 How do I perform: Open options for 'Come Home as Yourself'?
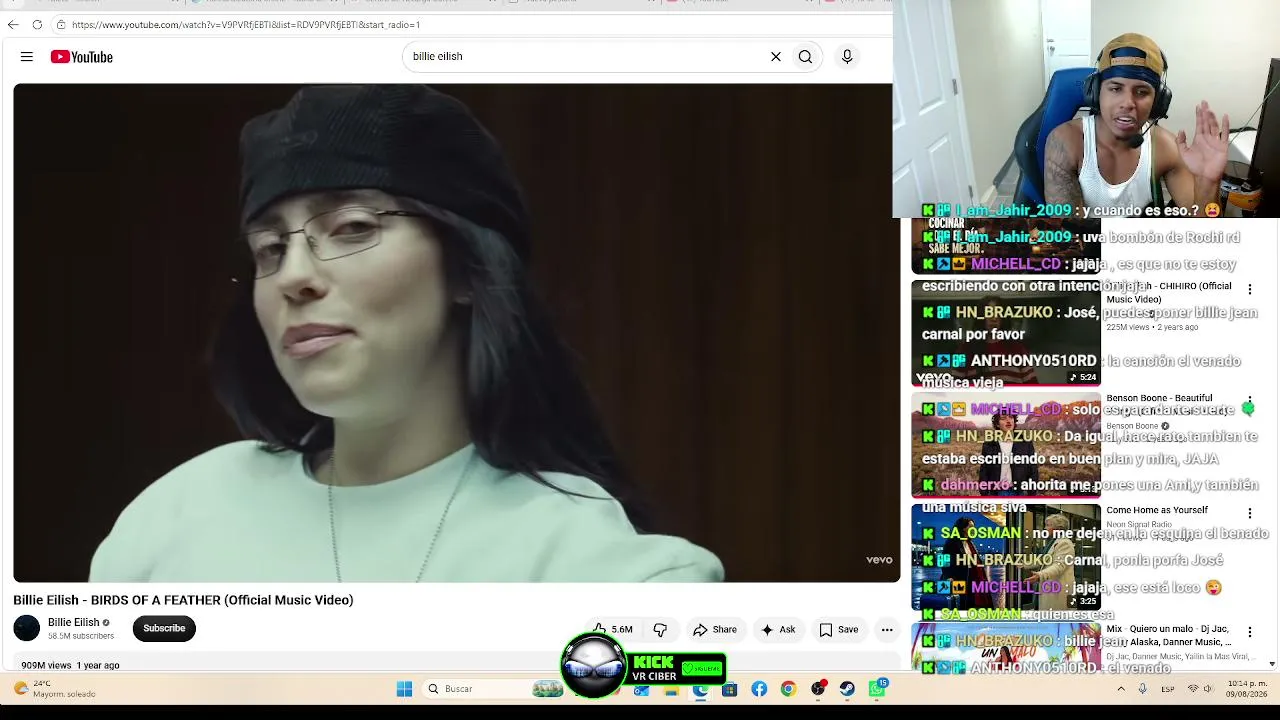click(x=1249, y=514)
